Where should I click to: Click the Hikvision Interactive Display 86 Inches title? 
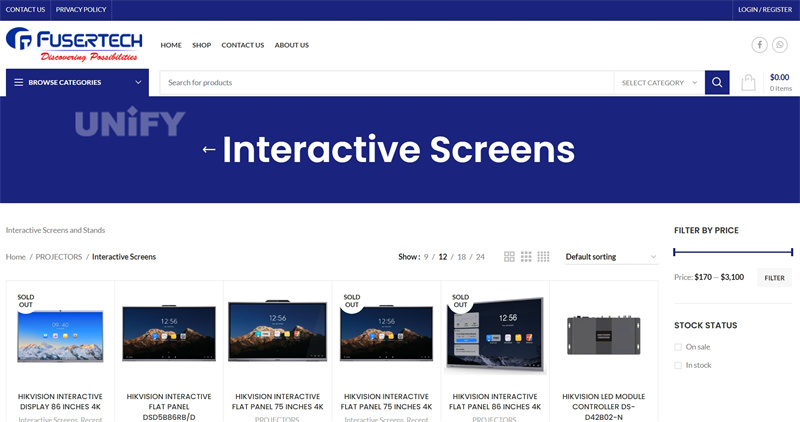[x=60, y=402]
